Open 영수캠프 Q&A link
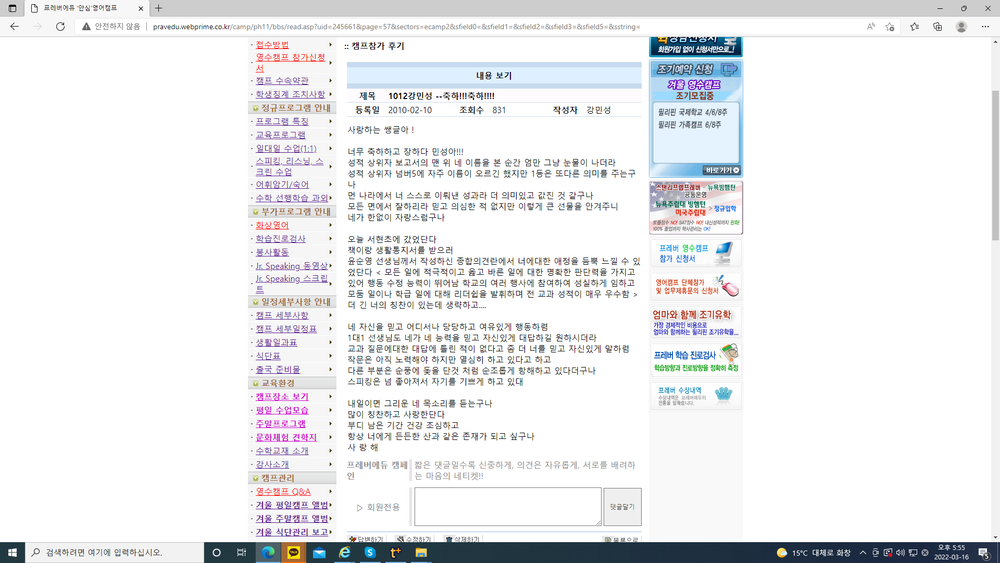The height and width of the screenshot is (563, 1000). point(283,492)
